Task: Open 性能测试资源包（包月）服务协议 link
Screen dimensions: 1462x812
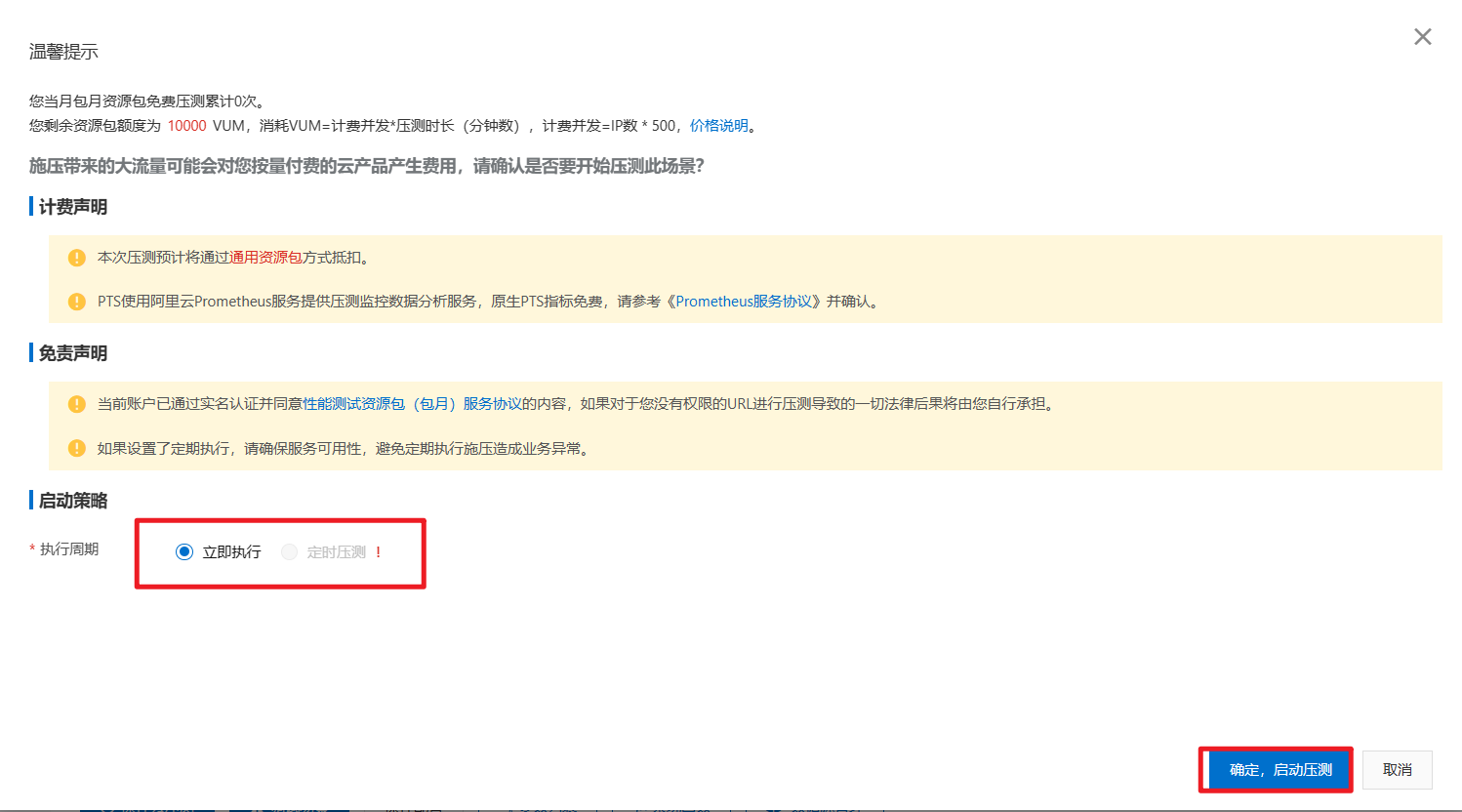Action: [x=412, y=404]
